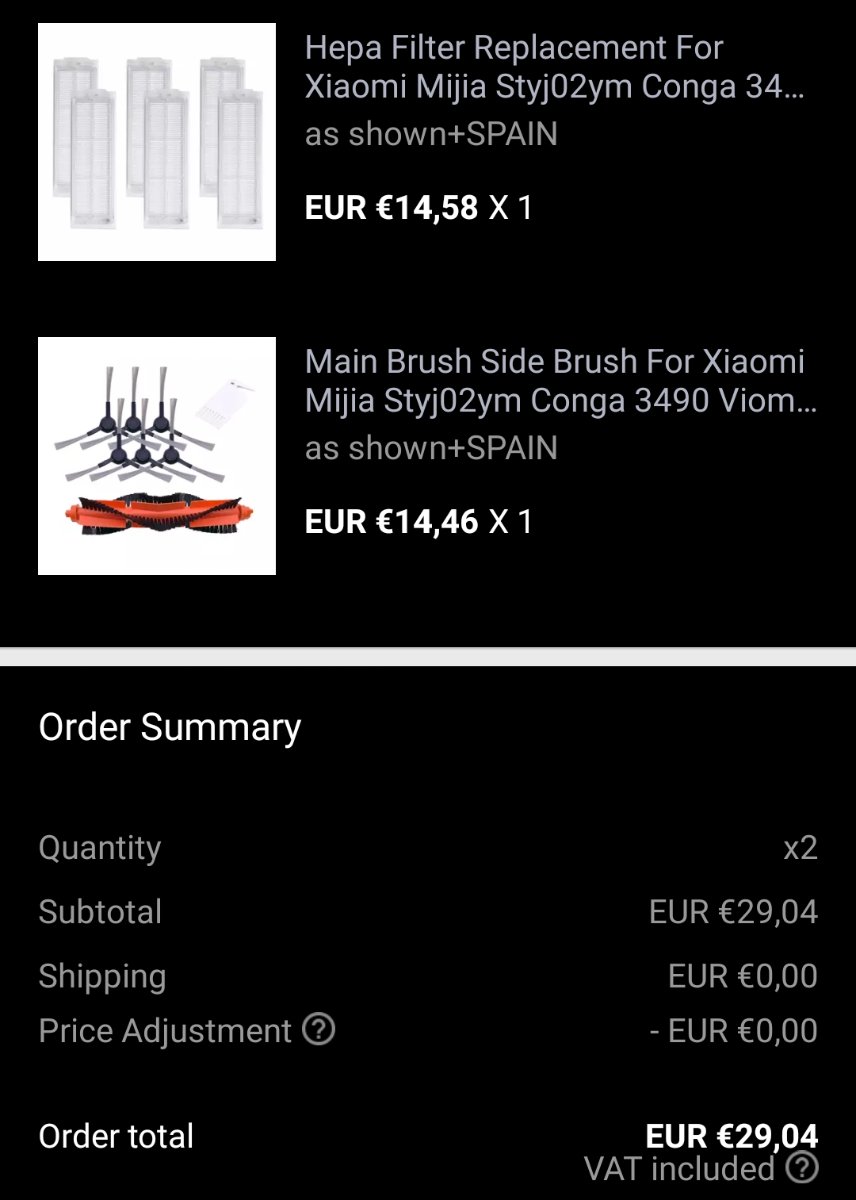Click the bold Order total amount
This screenshot has width=856, height=1200.
[x=731, y=1136]
